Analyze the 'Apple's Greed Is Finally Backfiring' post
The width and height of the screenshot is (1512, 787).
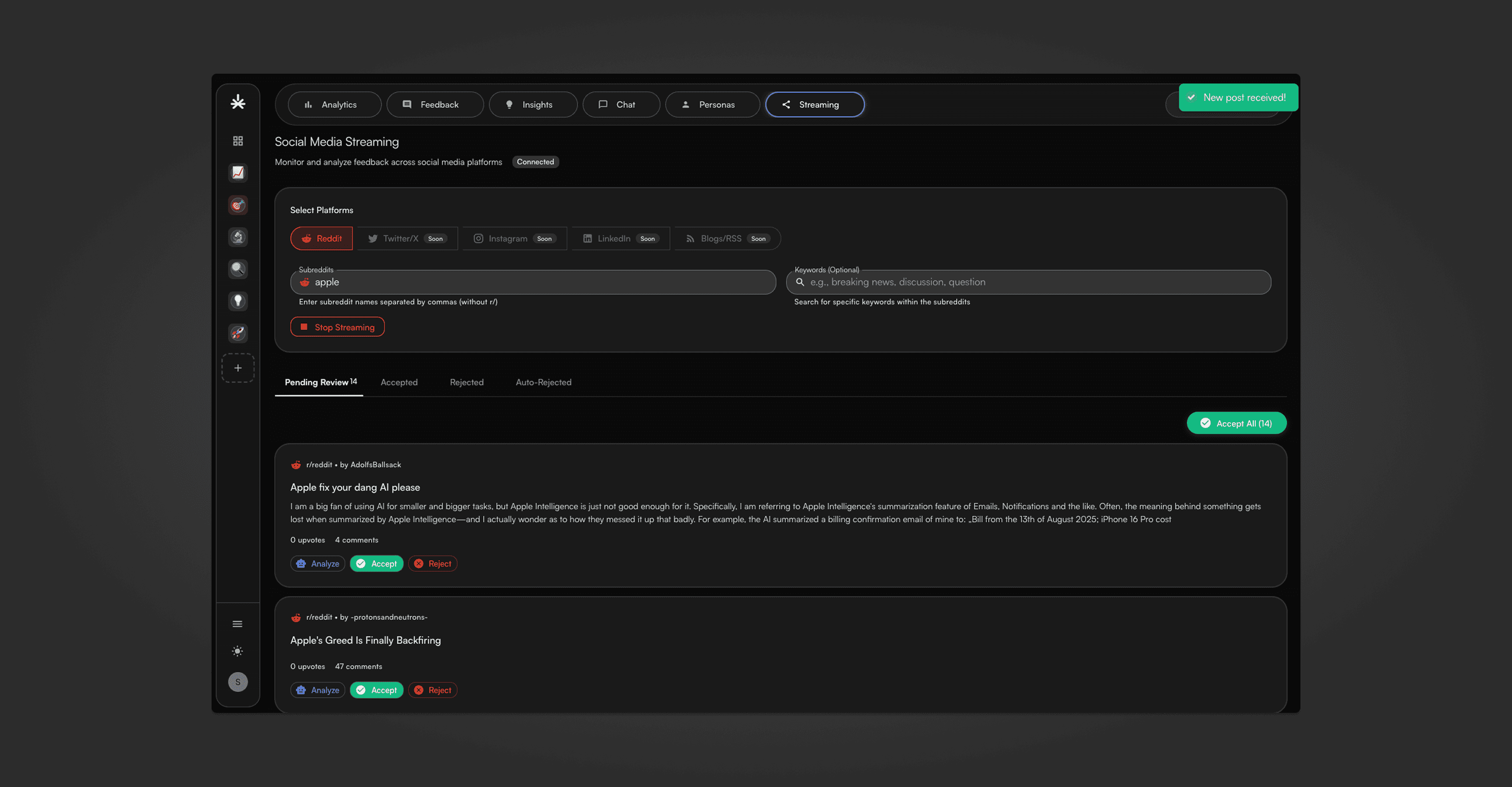click(x=317, y=690)
